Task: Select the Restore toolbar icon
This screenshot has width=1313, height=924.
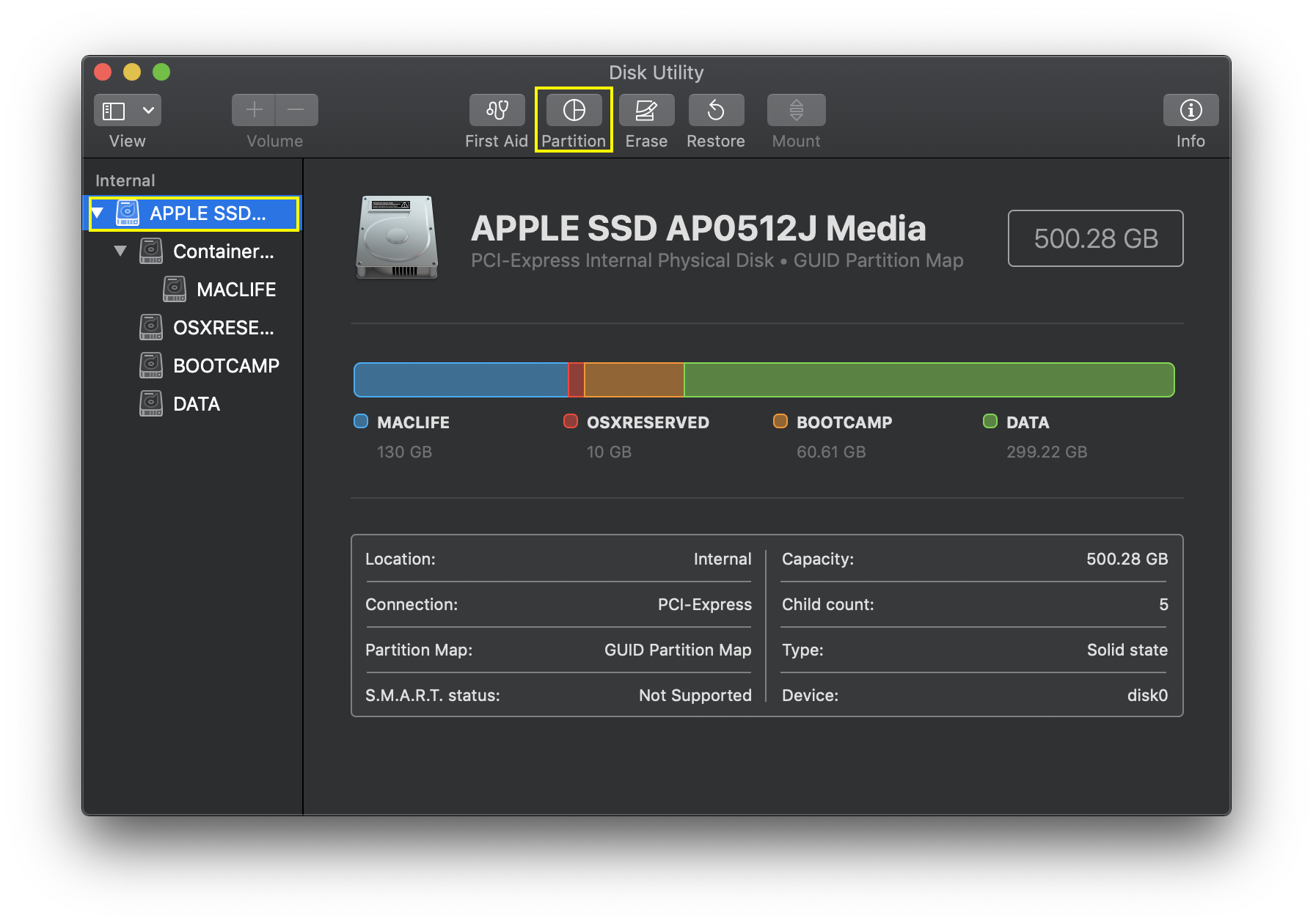Action: (716, 111)
